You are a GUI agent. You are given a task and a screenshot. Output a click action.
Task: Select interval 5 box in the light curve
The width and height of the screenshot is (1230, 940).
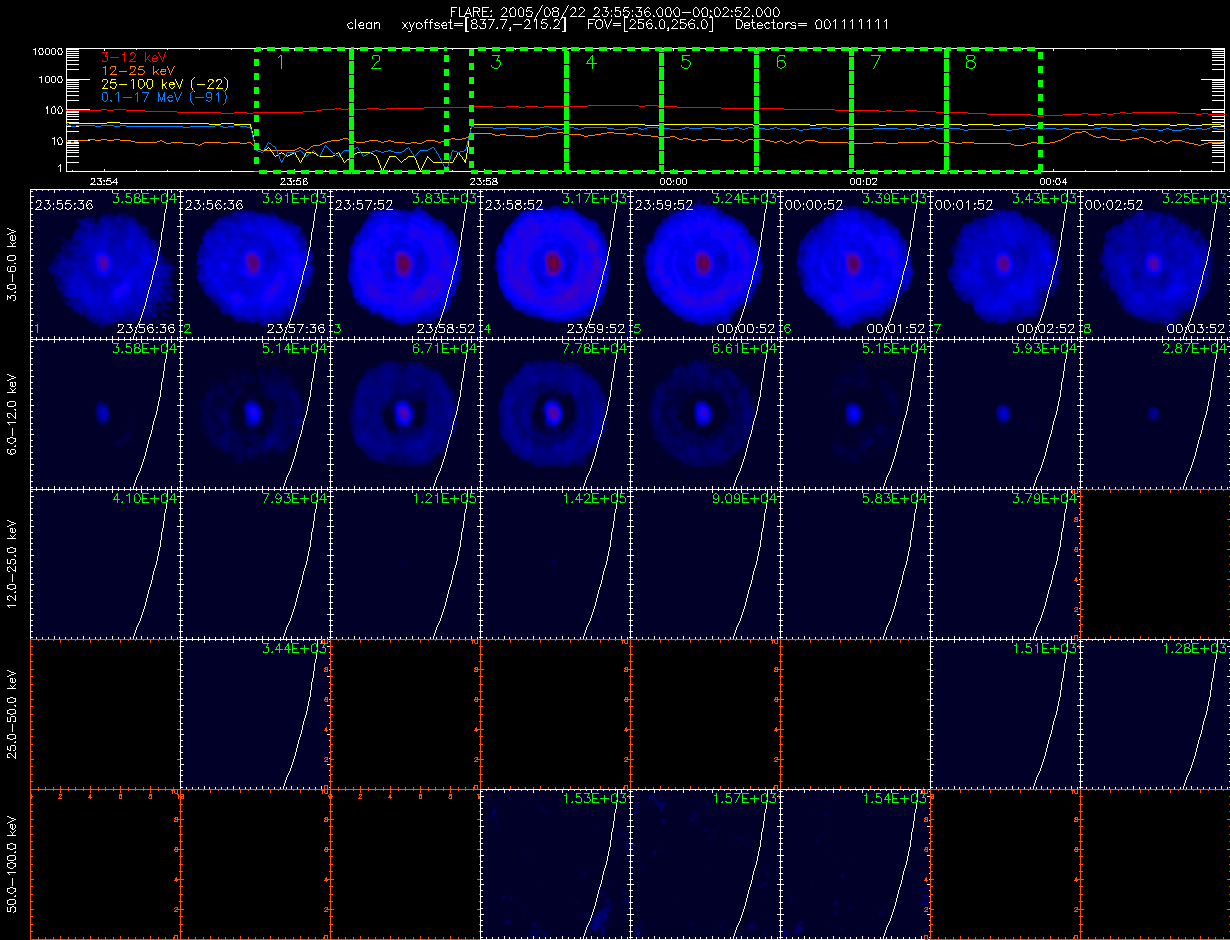click(x=708, y=109)
